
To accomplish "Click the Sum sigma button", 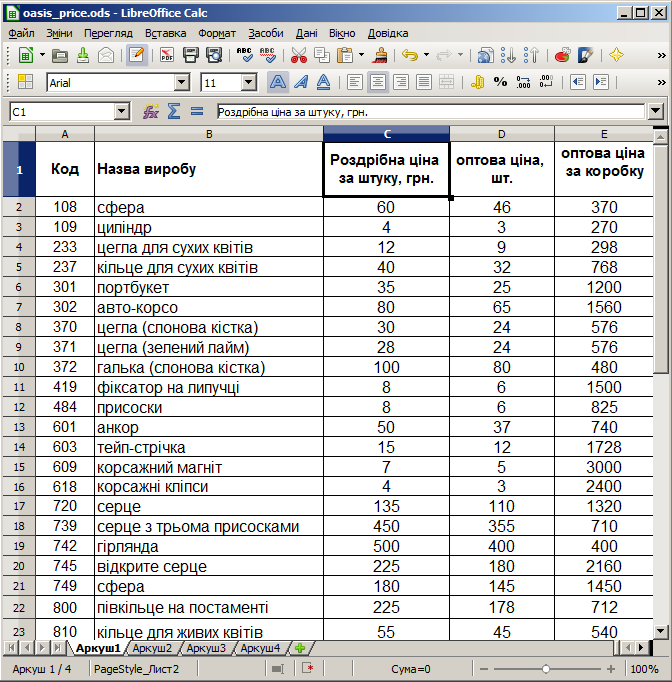I will pos(174,112).
